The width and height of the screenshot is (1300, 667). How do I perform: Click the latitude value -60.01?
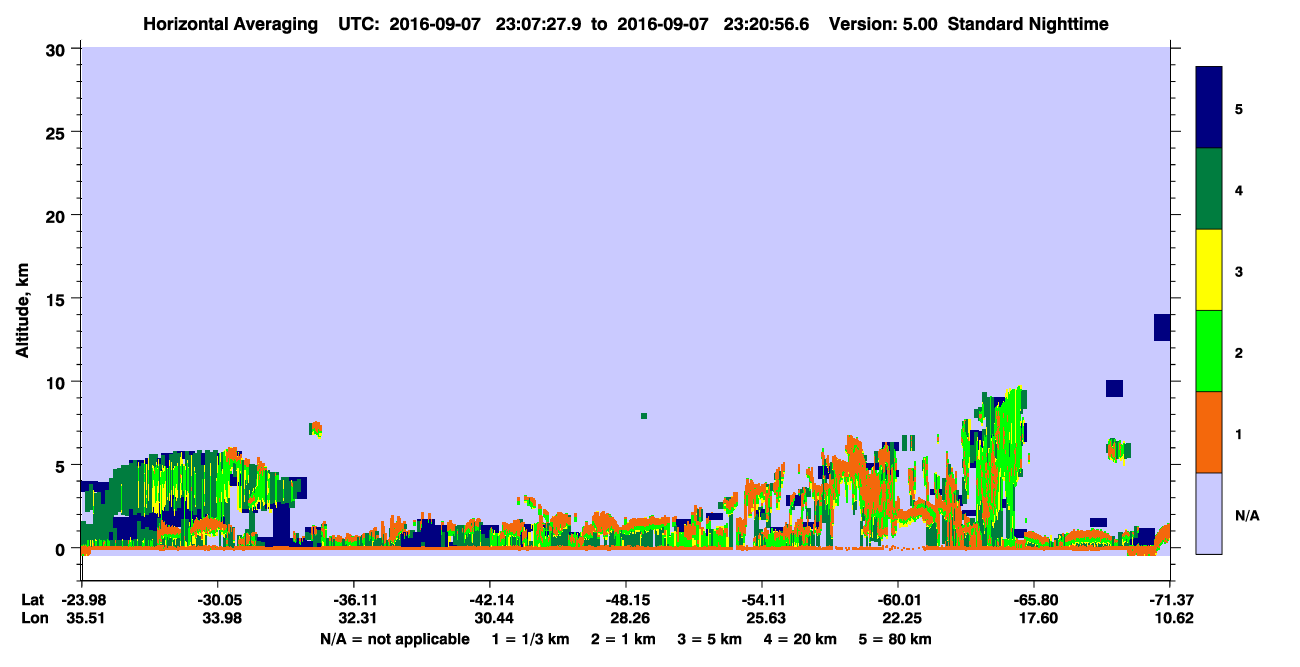point(898,600)
